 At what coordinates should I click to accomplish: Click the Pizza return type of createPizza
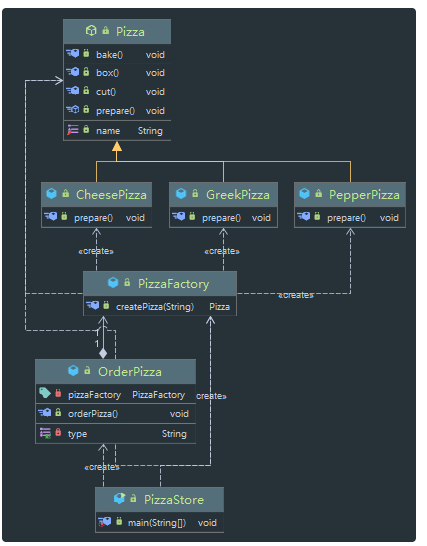click(219, 307)
